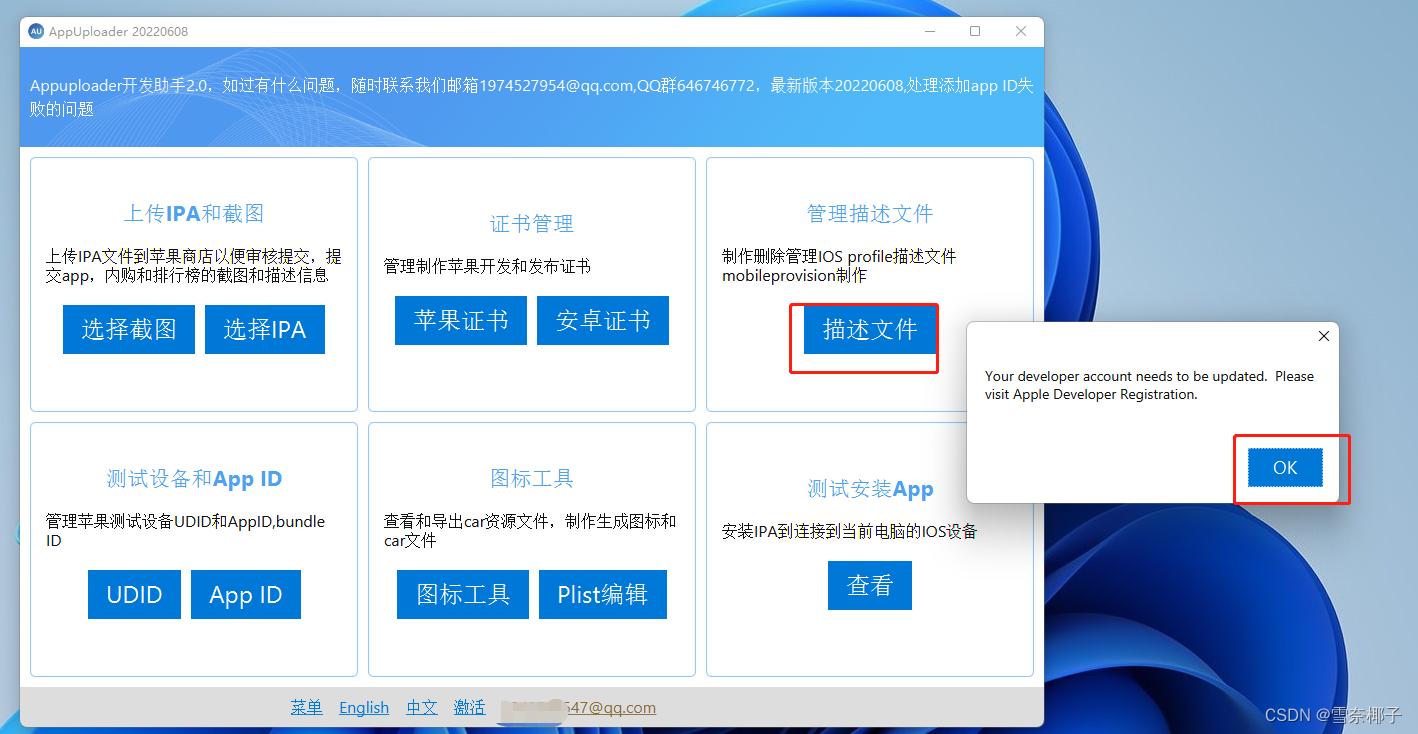Switch language to English

click(364, 707)
